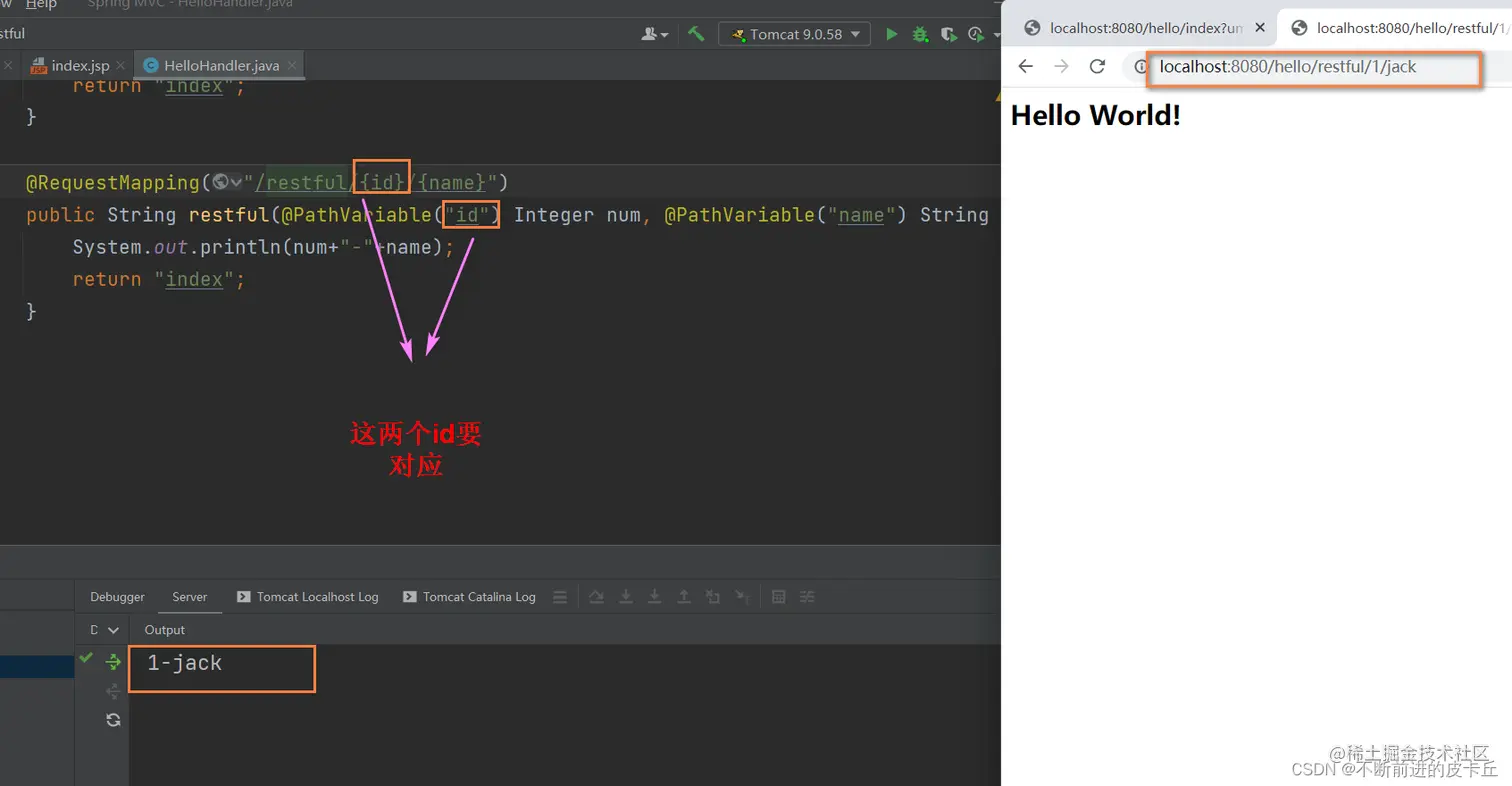The image size is (1512, 786).
Task: Open the Help menu in the IDE
Action: click(41, 5)
